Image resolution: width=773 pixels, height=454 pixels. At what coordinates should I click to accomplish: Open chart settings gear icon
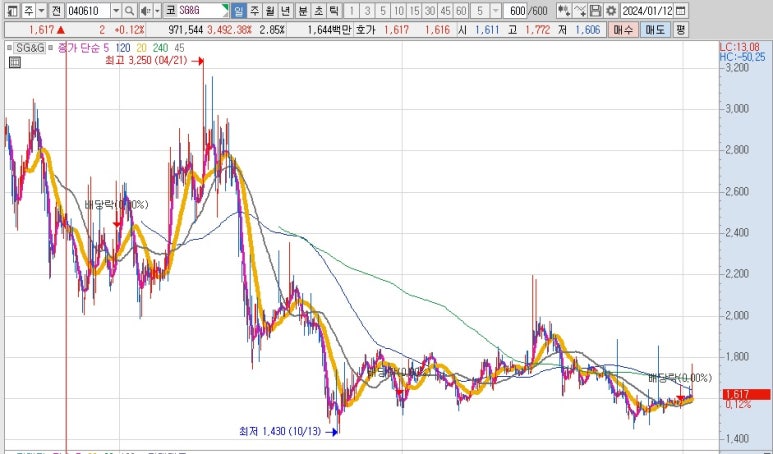[x=611, y=10]
